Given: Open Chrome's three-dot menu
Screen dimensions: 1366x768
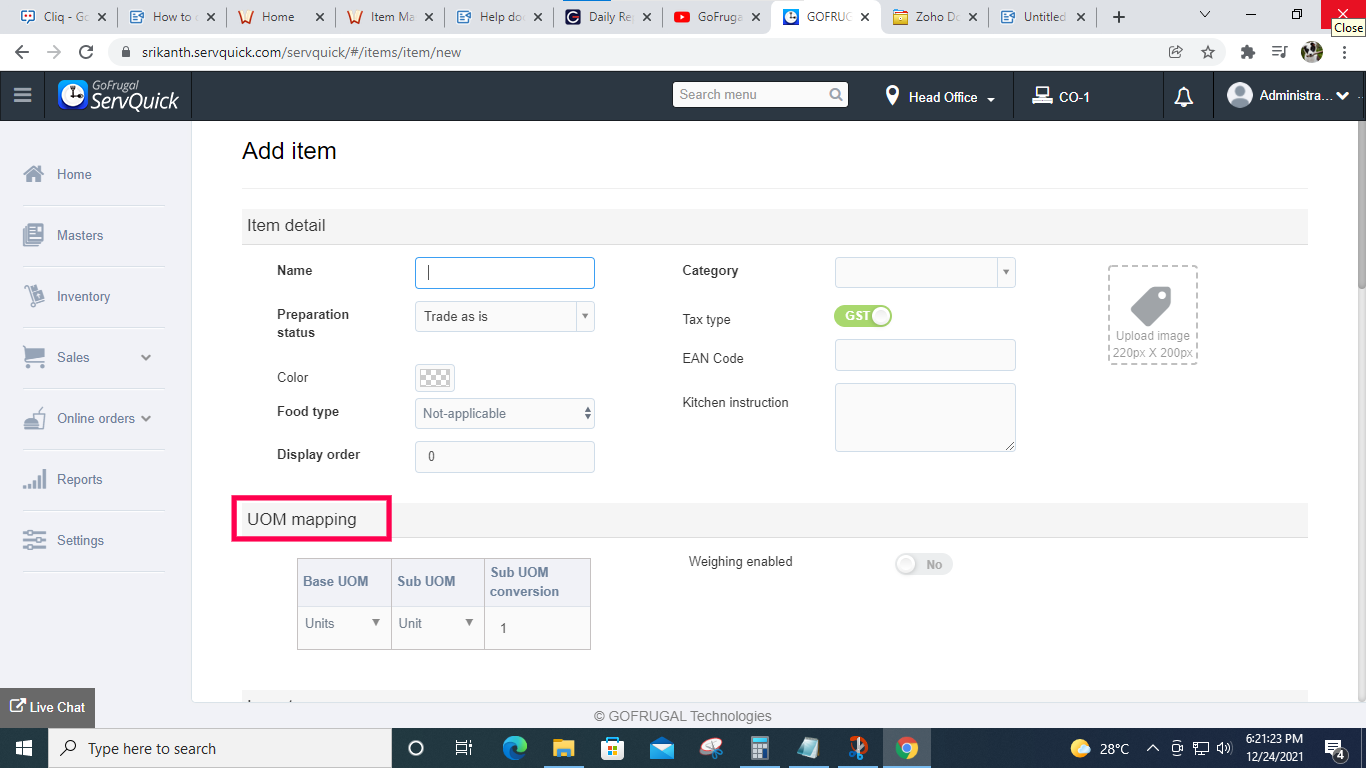Looking at the screenshot, I should click(1345, 52).
